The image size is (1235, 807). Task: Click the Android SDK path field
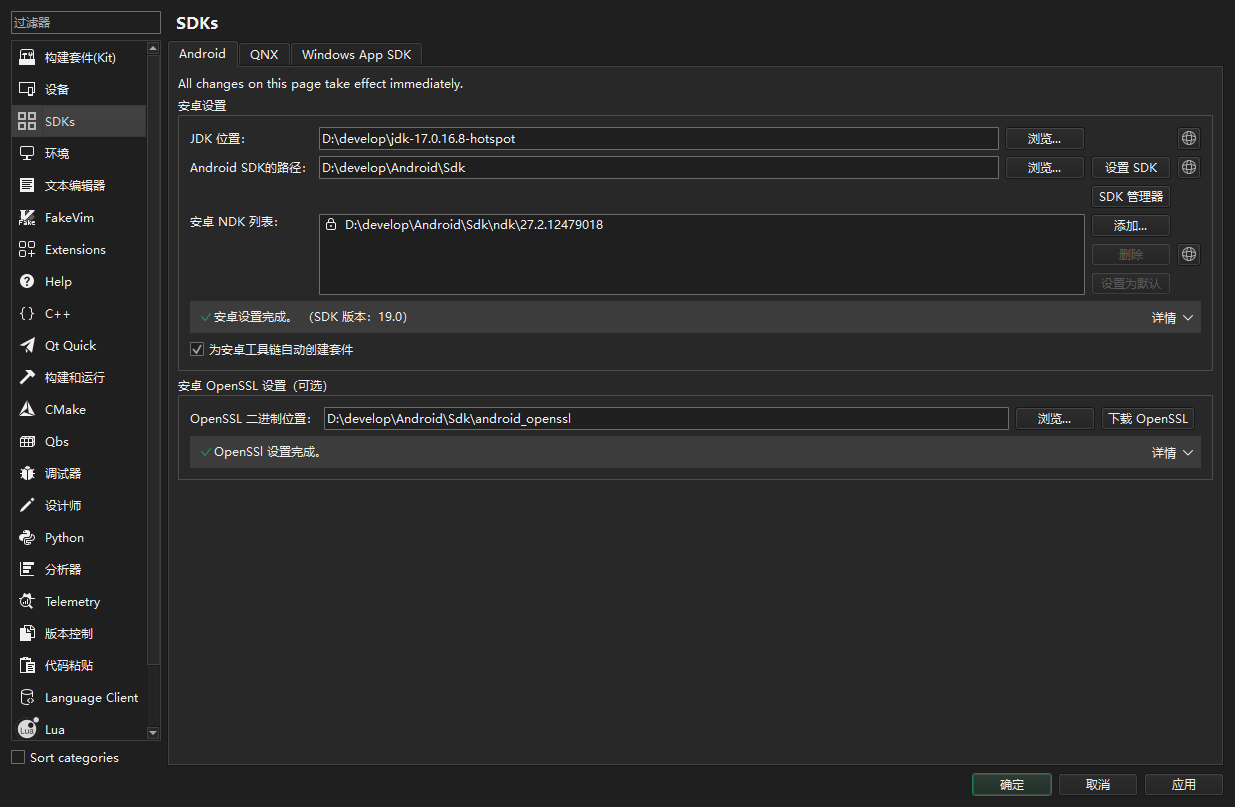point(659,167)
